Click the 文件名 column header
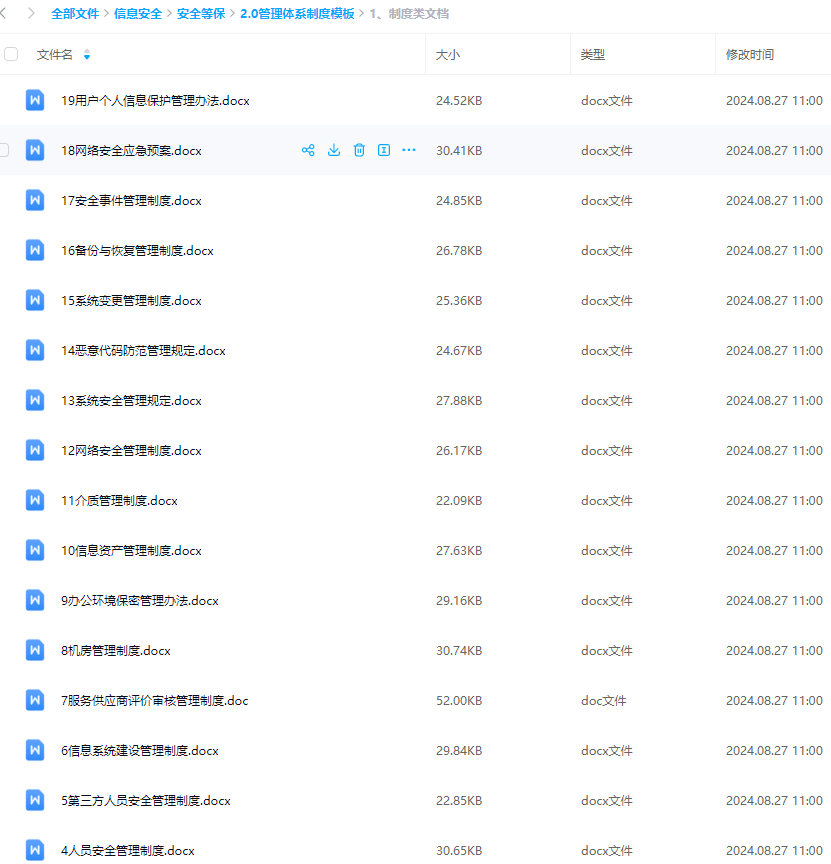Screen dimensions: 831x864 click(55, 54)
